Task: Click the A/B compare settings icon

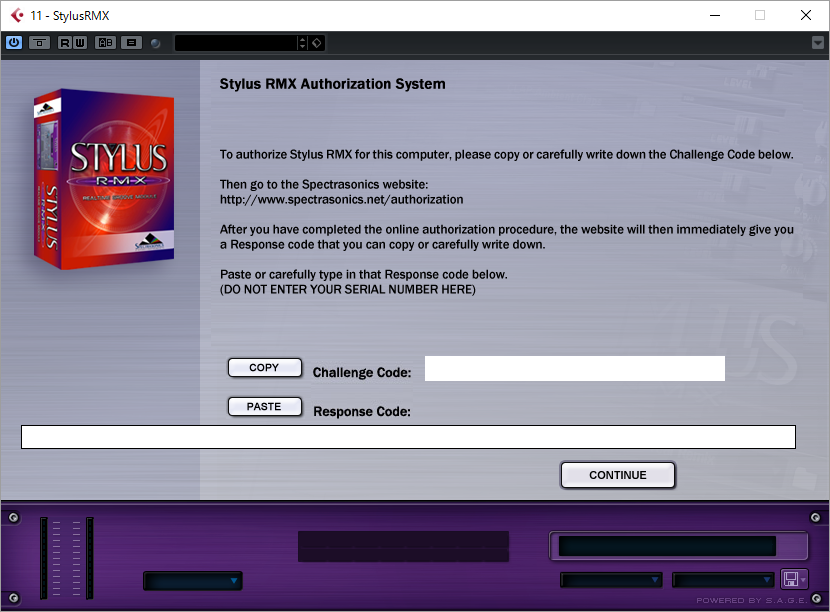Action: click(105, 43)
